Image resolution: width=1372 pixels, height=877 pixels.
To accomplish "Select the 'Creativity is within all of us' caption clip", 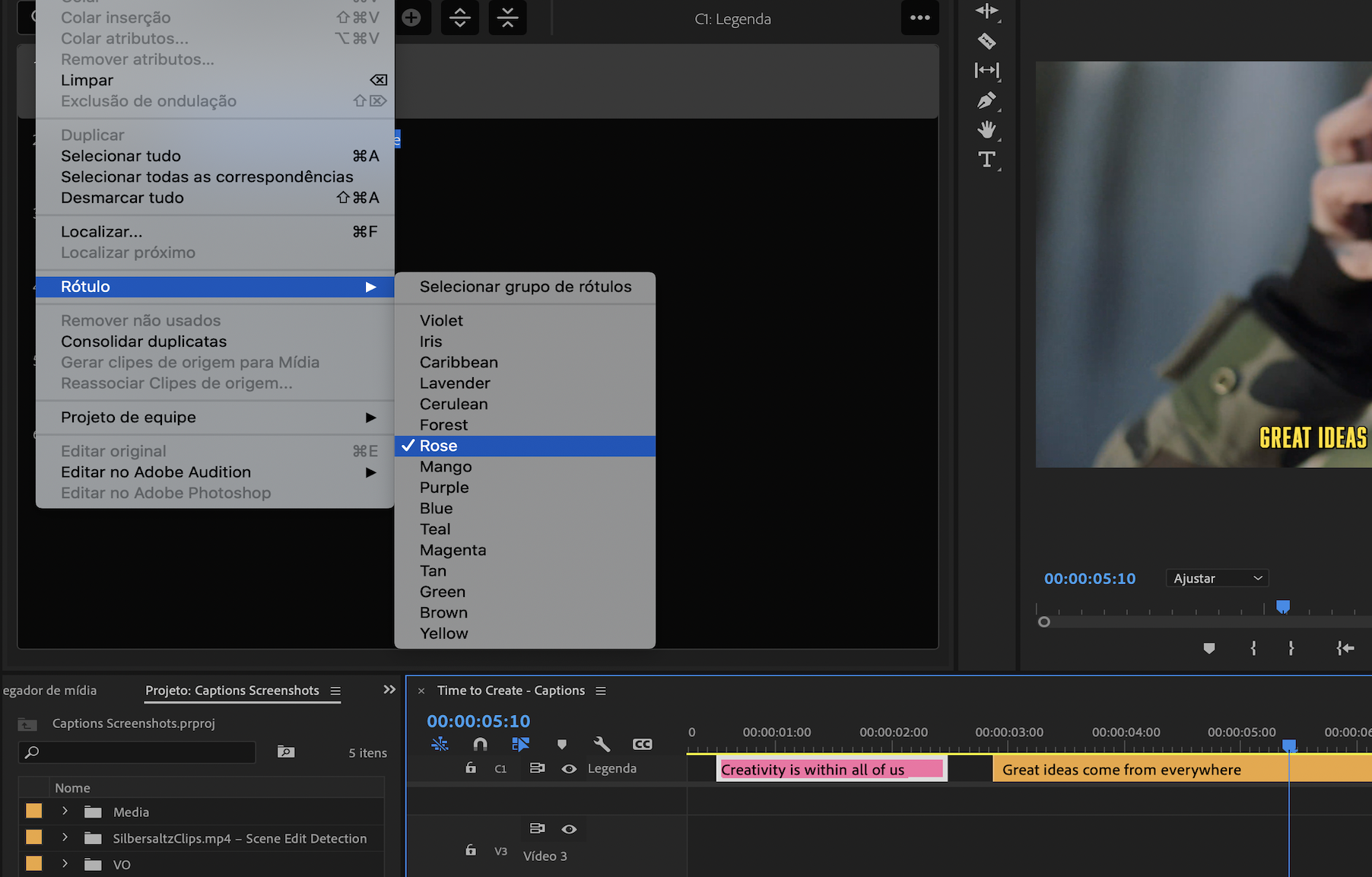I will [x=831, y=770].
